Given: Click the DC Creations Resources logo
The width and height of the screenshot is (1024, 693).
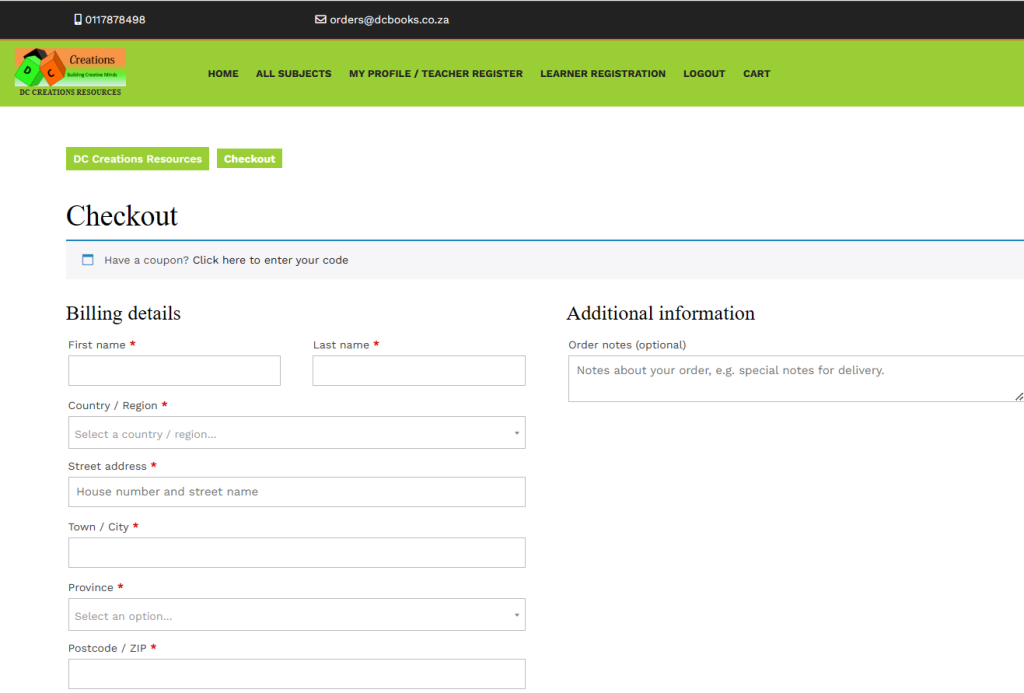Looking at the screenshot, I should 68,72.
